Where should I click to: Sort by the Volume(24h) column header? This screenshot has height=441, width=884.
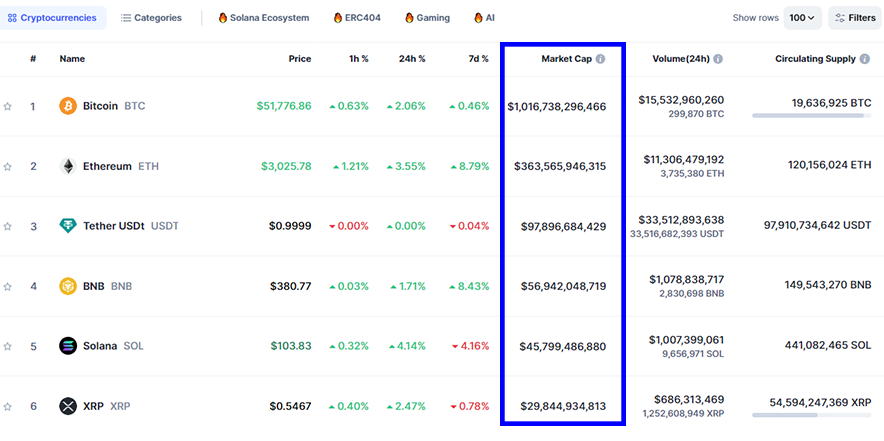(681, 59)
